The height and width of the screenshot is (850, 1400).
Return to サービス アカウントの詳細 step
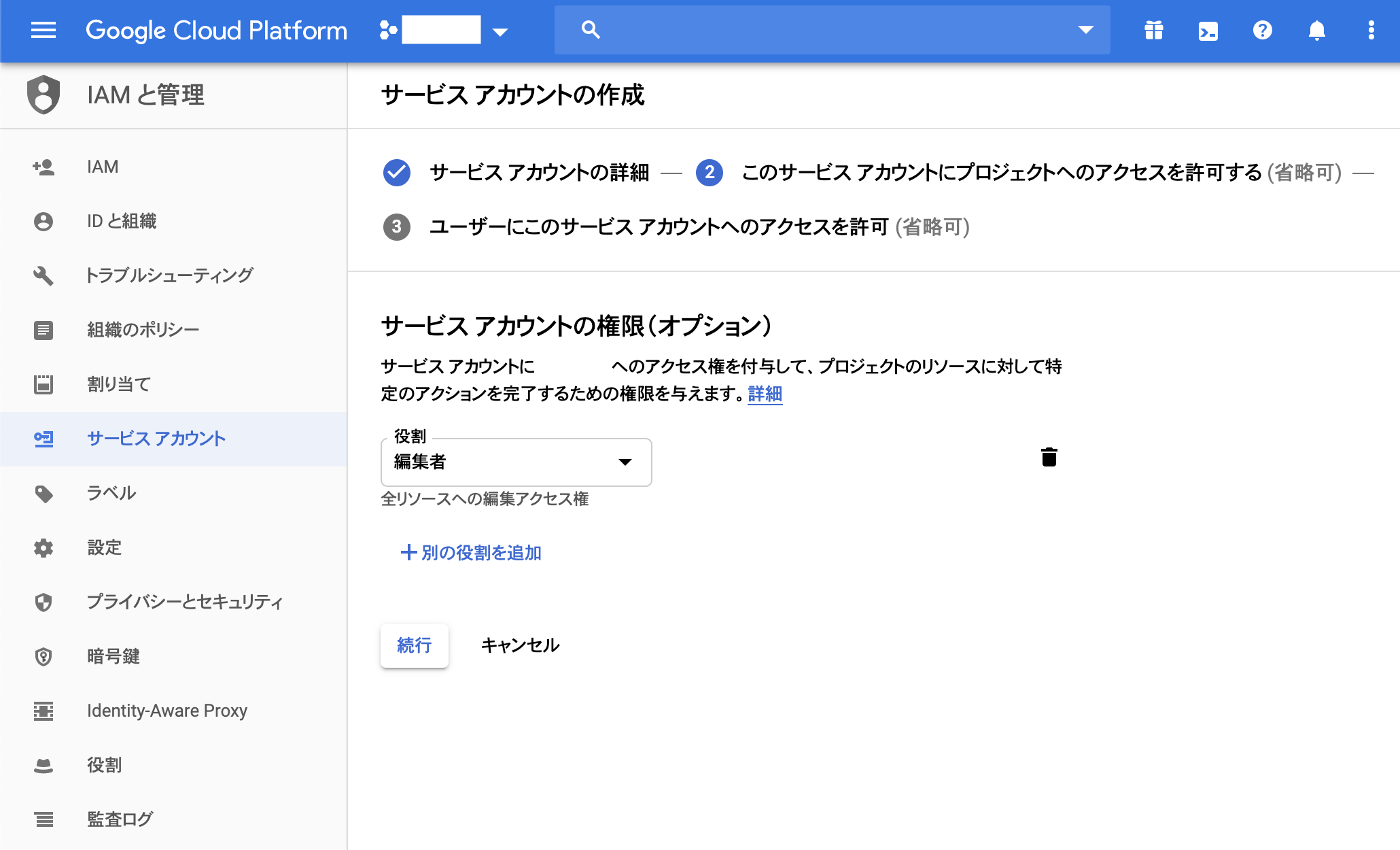540,173
